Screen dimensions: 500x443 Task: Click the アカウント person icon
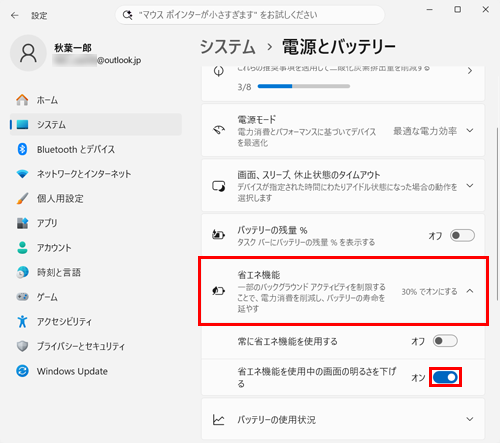coord(22,248)
